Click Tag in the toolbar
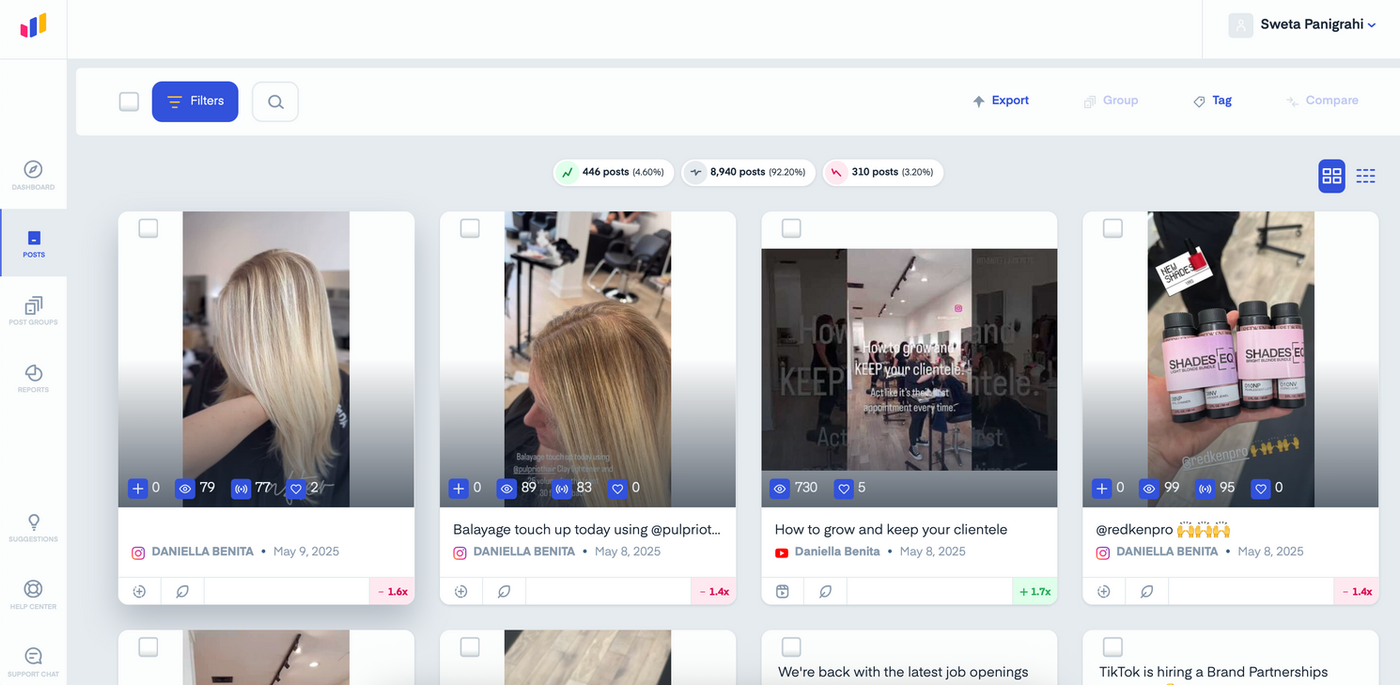The height and width of the screenshot is (685, 1400). coord(1212,101)
